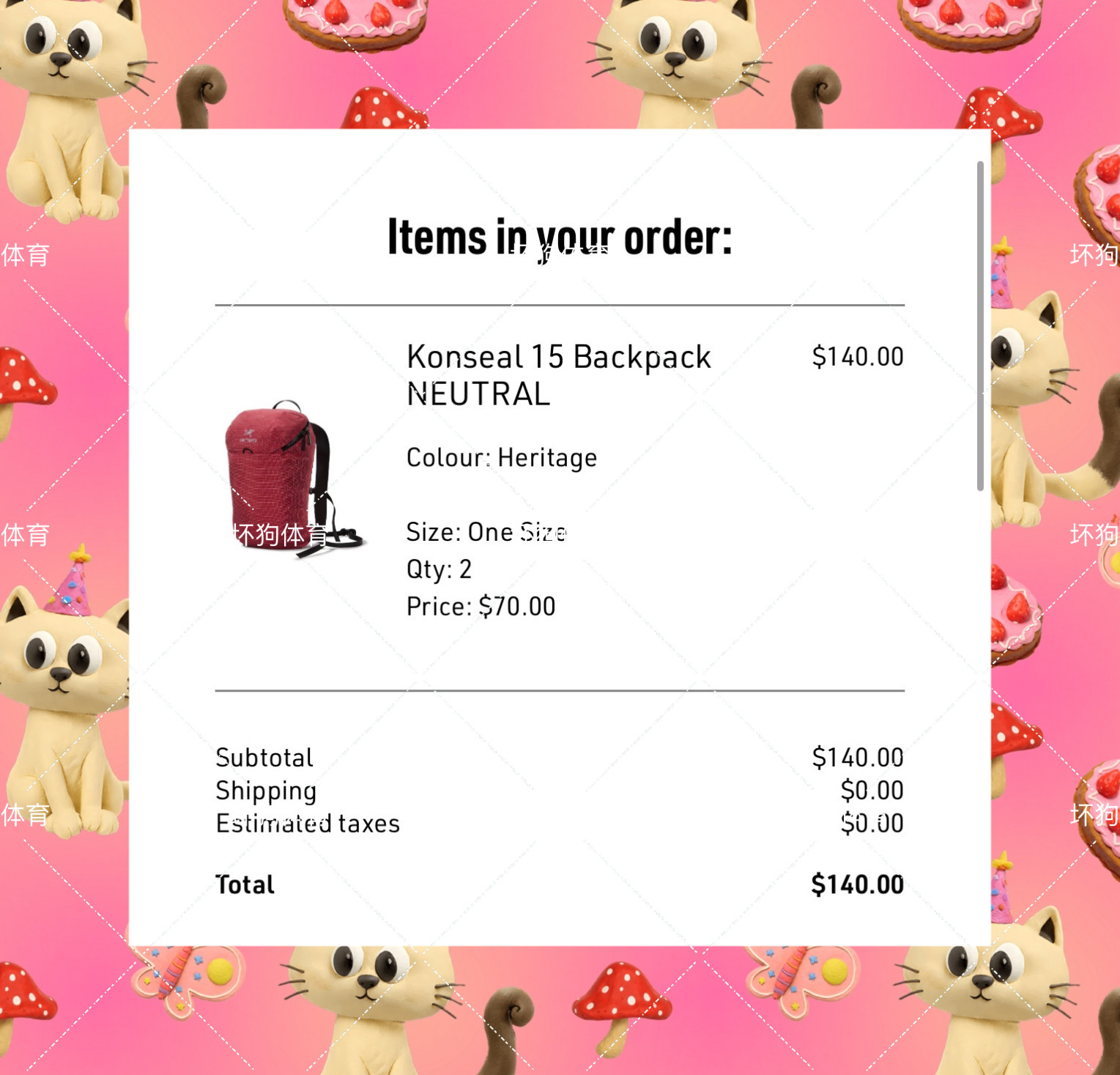The width and height of the screenshot is (1120, 1075).
Task: Click the Price: $70.00 line
Action: pos(481,607)
